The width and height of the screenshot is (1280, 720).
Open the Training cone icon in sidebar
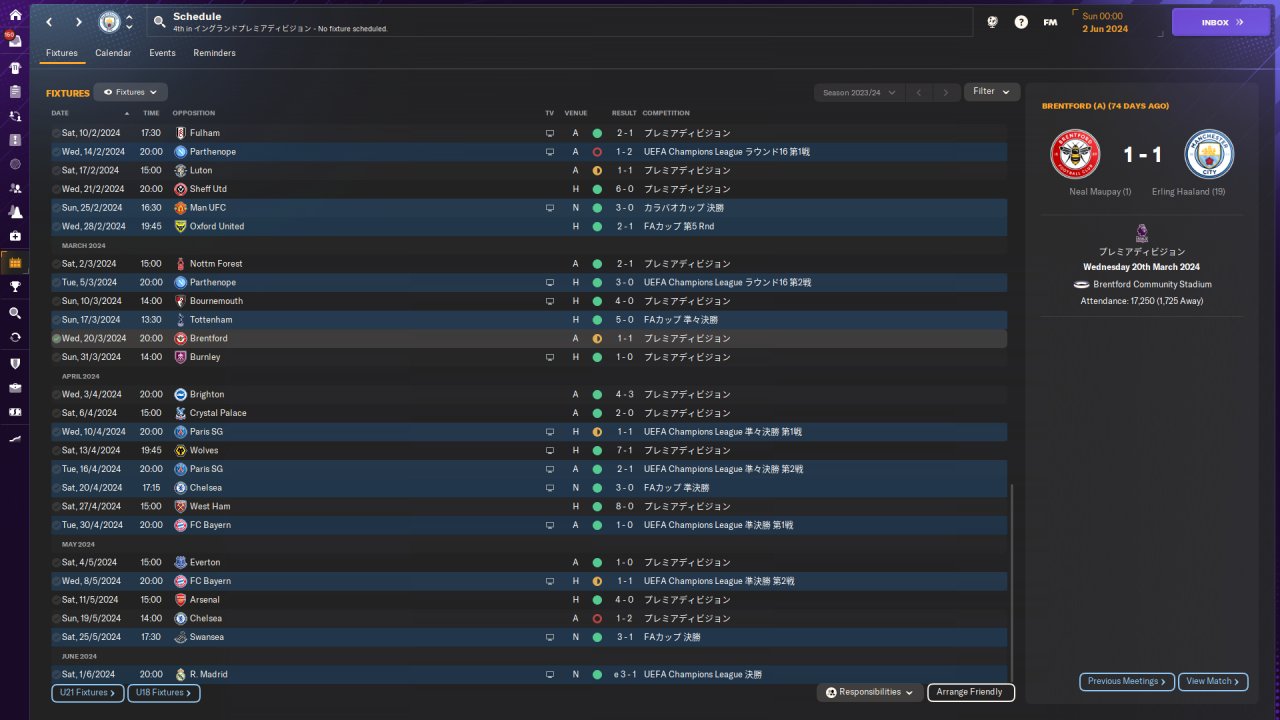coord(15,212)
